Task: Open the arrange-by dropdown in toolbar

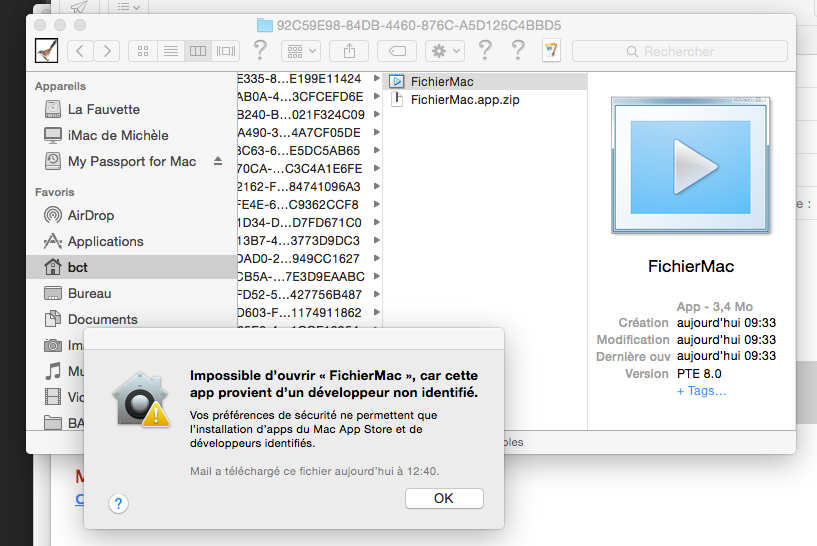Action: pyautogui.click(x=300, y=50)
